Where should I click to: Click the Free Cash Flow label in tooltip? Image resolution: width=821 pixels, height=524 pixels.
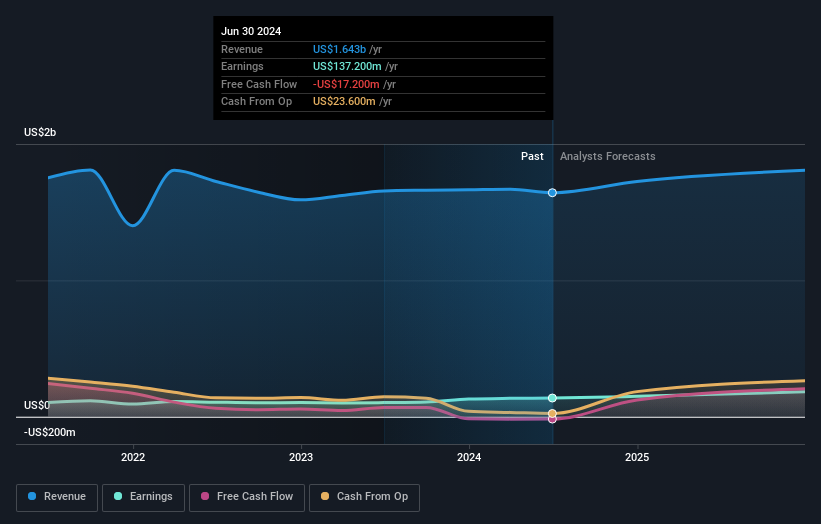pos(259,84)
